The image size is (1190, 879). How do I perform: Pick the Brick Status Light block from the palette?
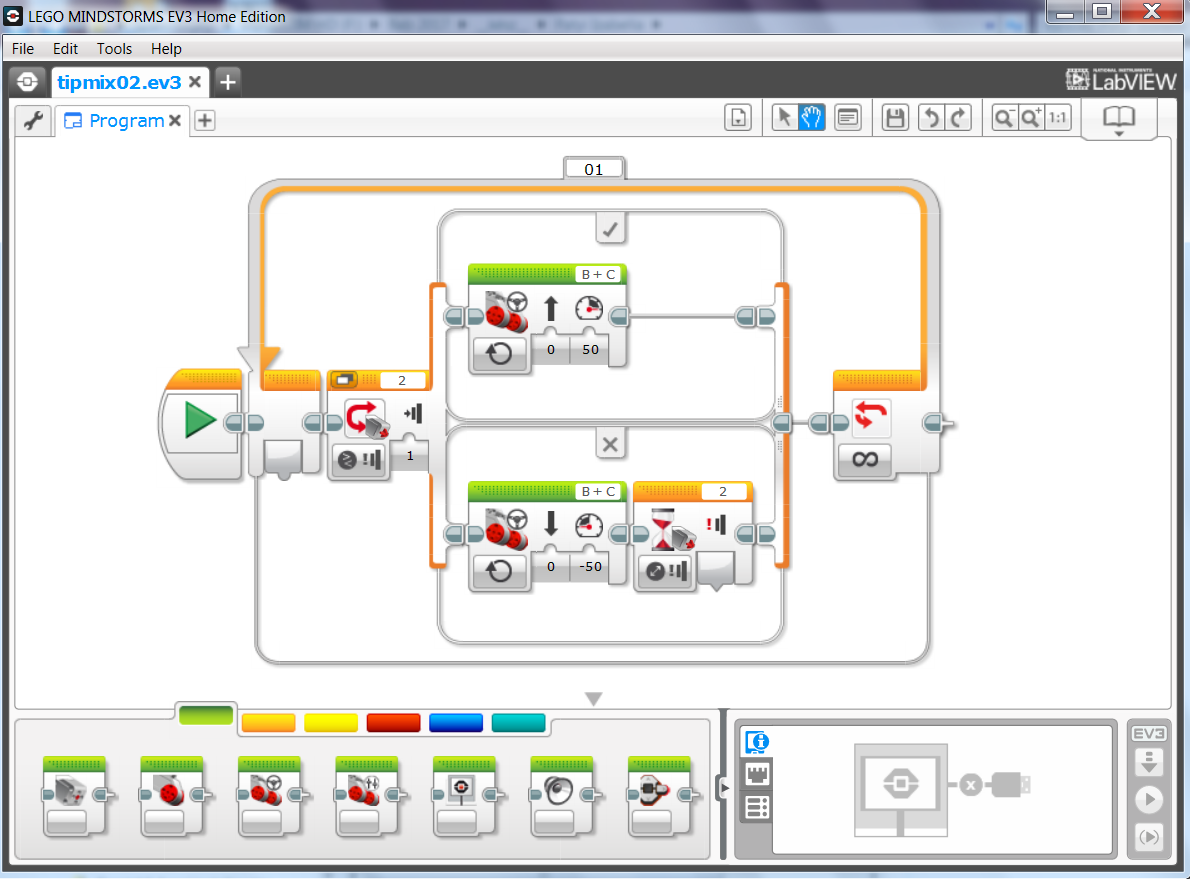659,796
